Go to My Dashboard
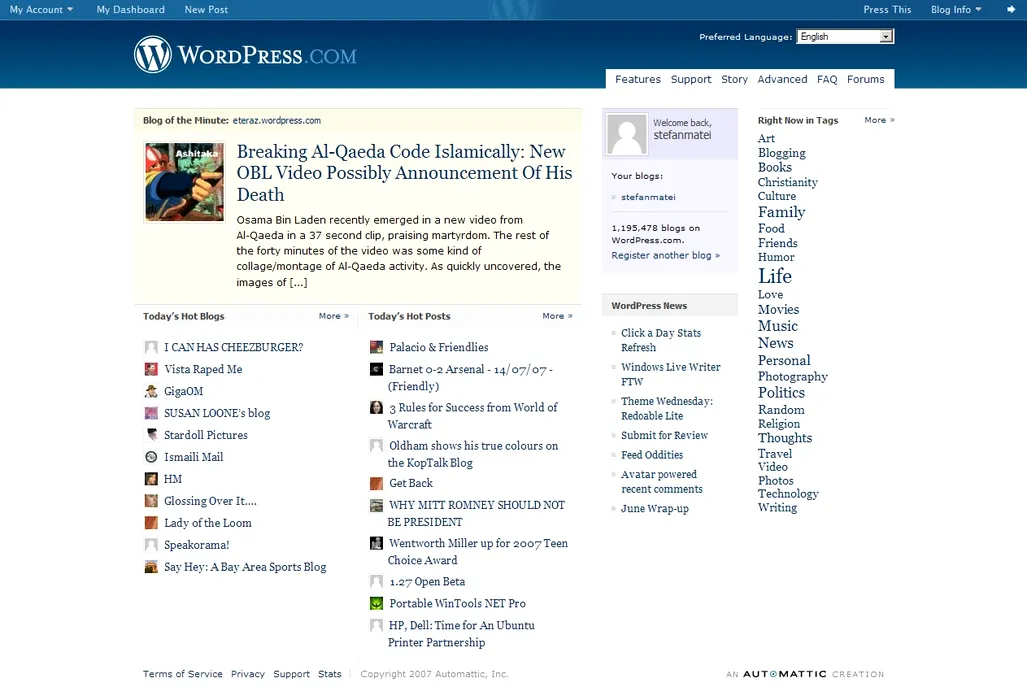The height and width of the screenshot is (700, 1027). (x=130, y=9)
